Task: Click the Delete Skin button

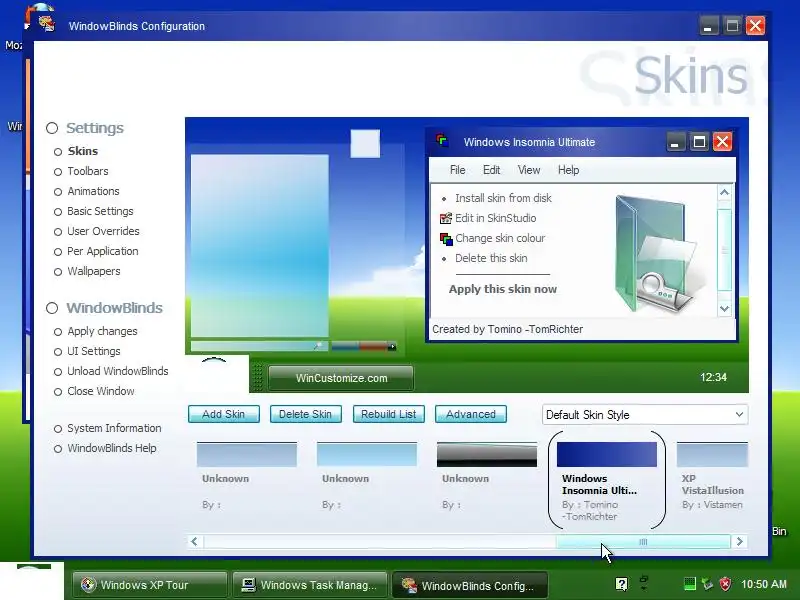Action: [305, 414]
